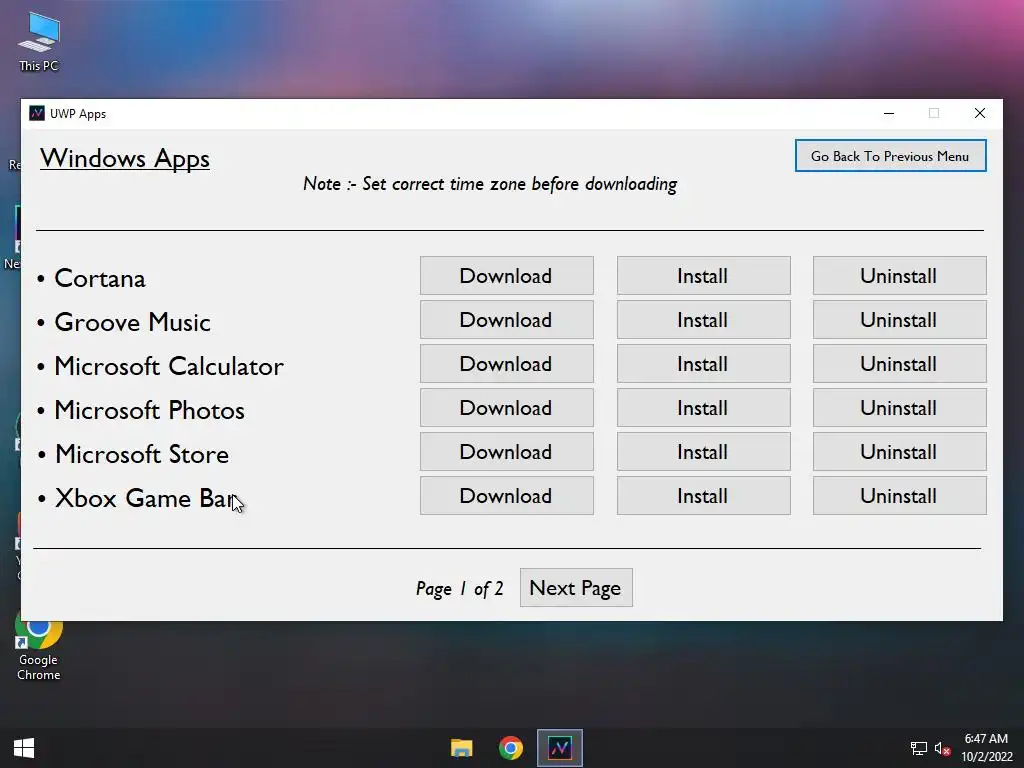Download Cortana app
Image resolution: width=1024 pixels, height=768 pixels.
tap(506, 276)
